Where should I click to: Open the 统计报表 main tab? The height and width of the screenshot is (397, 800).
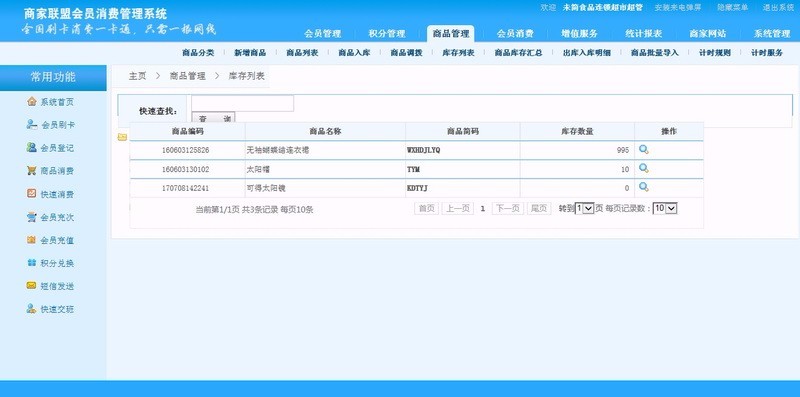643,34
